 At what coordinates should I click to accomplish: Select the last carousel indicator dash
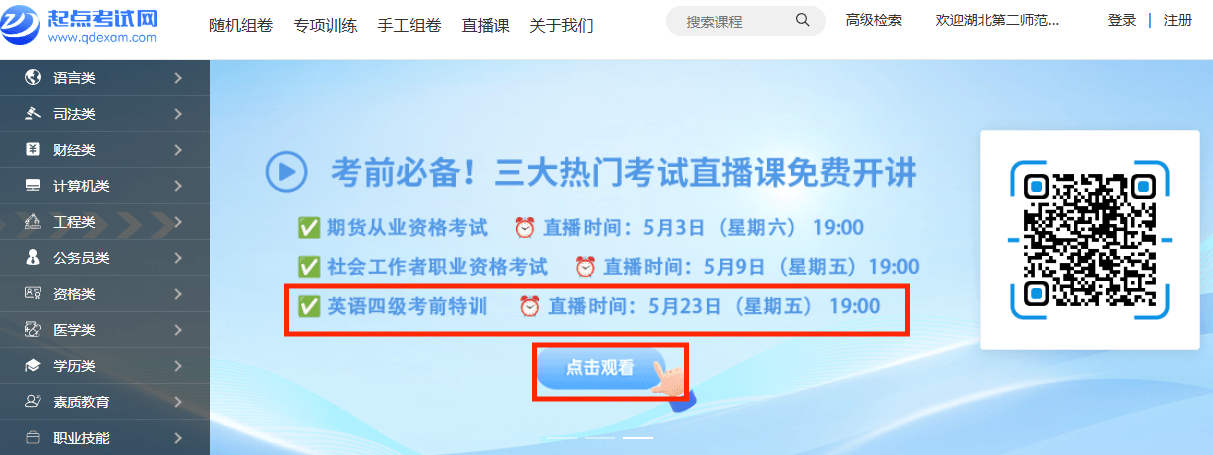638,438
